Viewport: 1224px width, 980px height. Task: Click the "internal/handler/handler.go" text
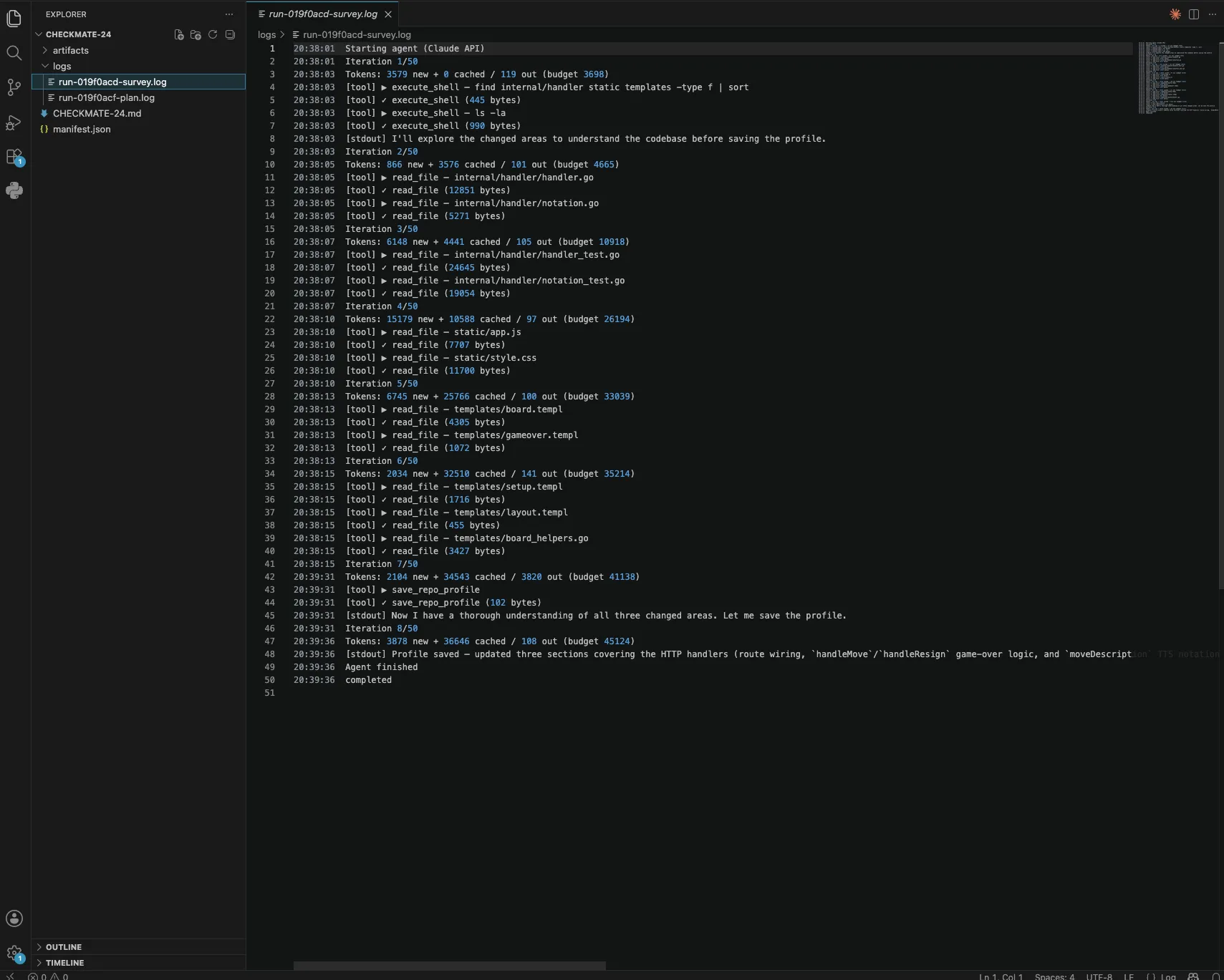coord(524,178)
